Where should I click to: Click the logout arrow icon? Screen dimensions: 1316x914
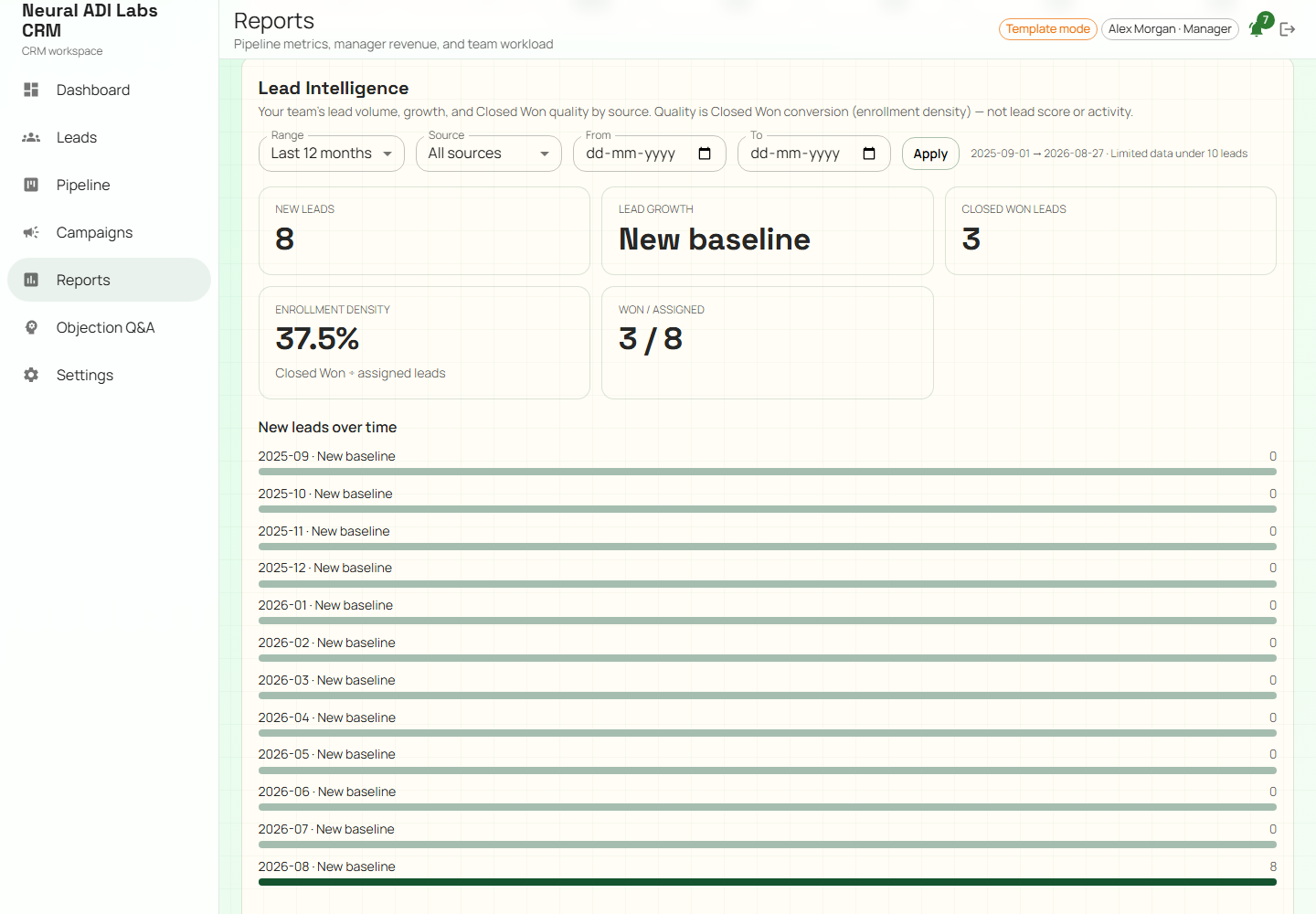1288,29
